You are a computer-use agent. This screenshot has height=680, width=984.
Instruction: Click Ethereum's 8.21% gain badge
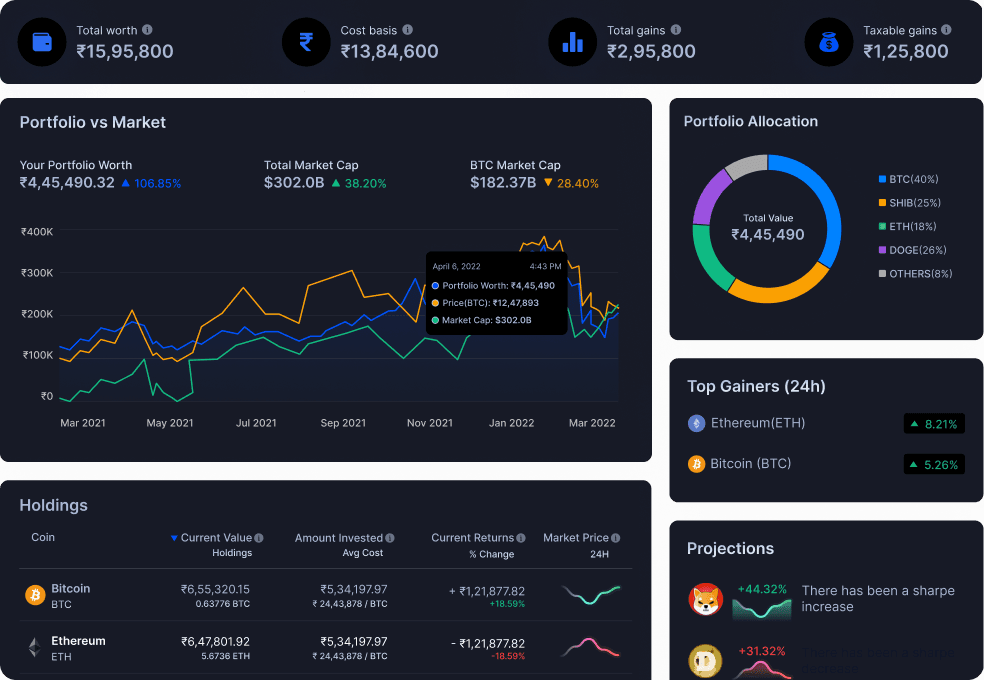934,423
